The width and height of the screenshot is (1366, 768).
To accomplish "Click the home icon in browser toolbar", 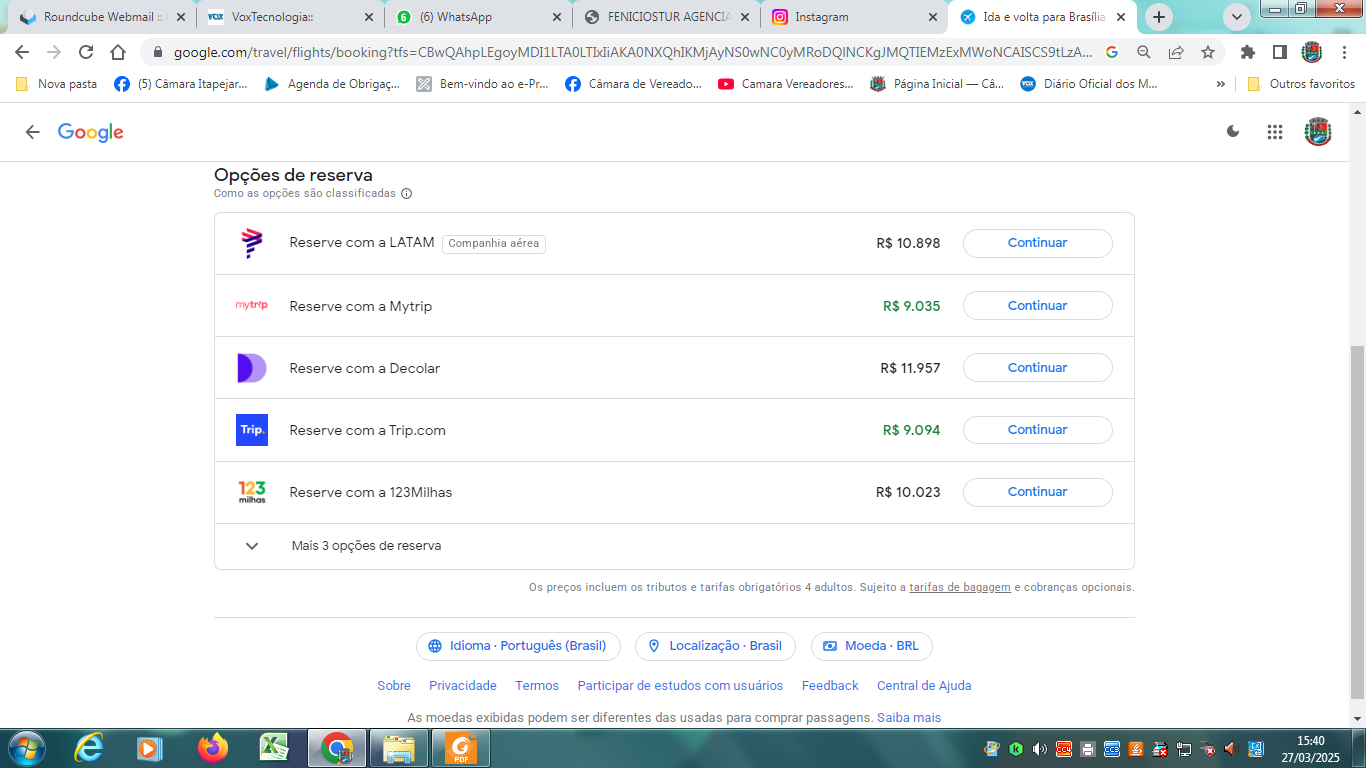I will [118, 53].
